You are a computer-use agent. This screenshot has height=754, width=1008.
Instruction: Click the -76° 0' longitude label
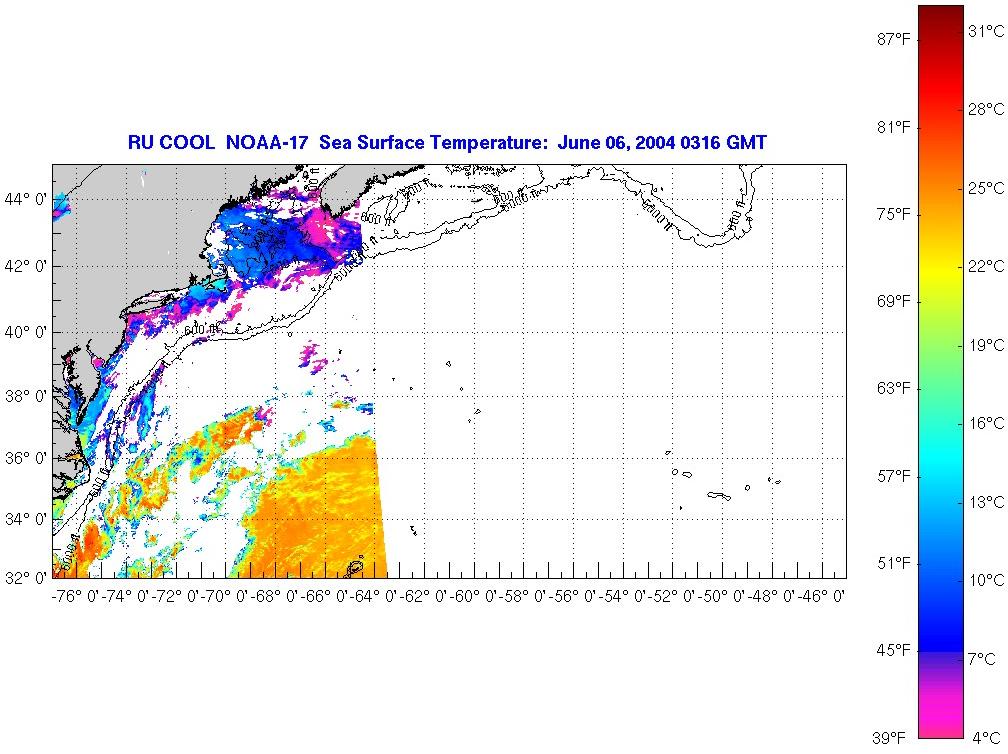pos(76,596)
